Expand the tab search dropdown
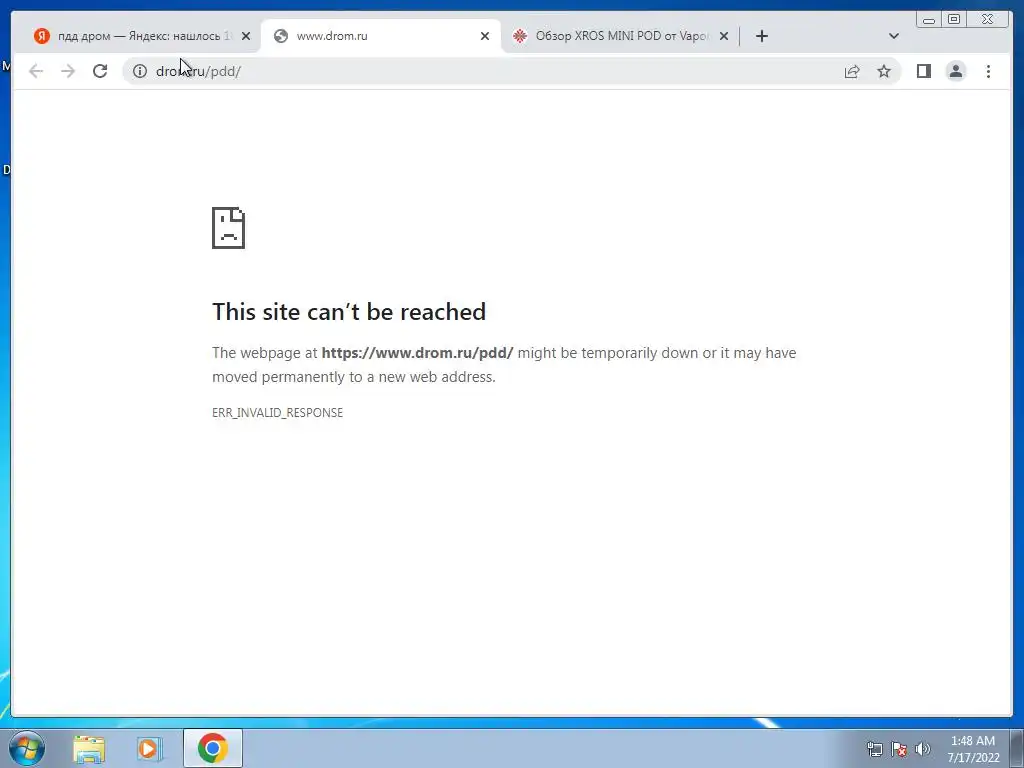 click(x=894, y=36)
